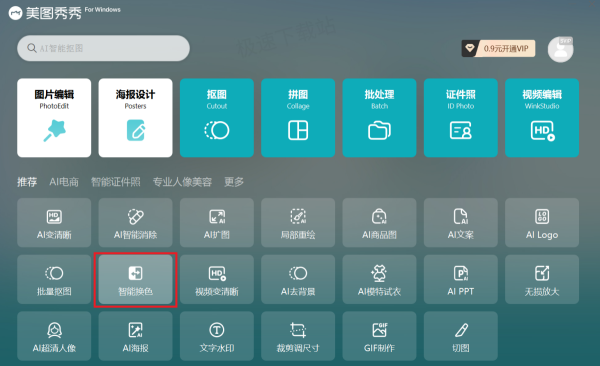Open the user avatar profile
This screenshot has height=366, width=600.
[x=561, y=50]
